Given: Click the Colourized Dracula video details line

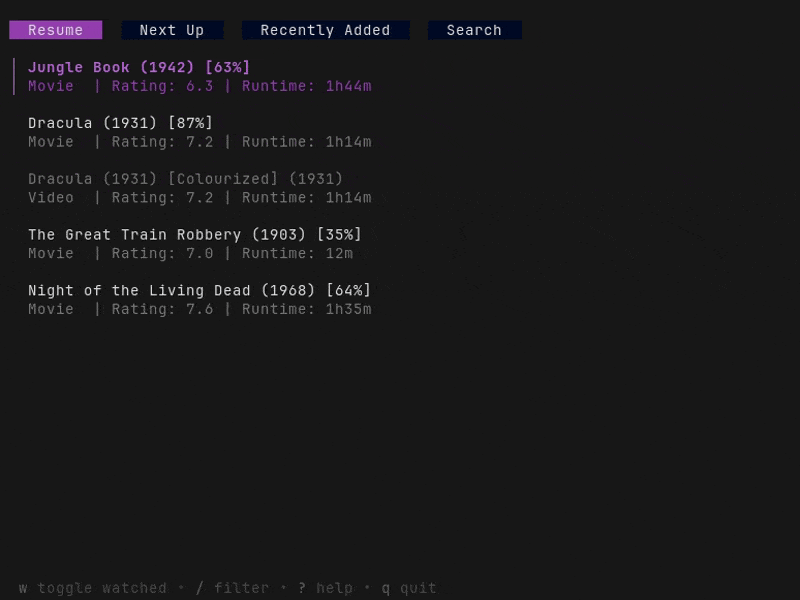Looking at the screenshot, I should [200, 198].
